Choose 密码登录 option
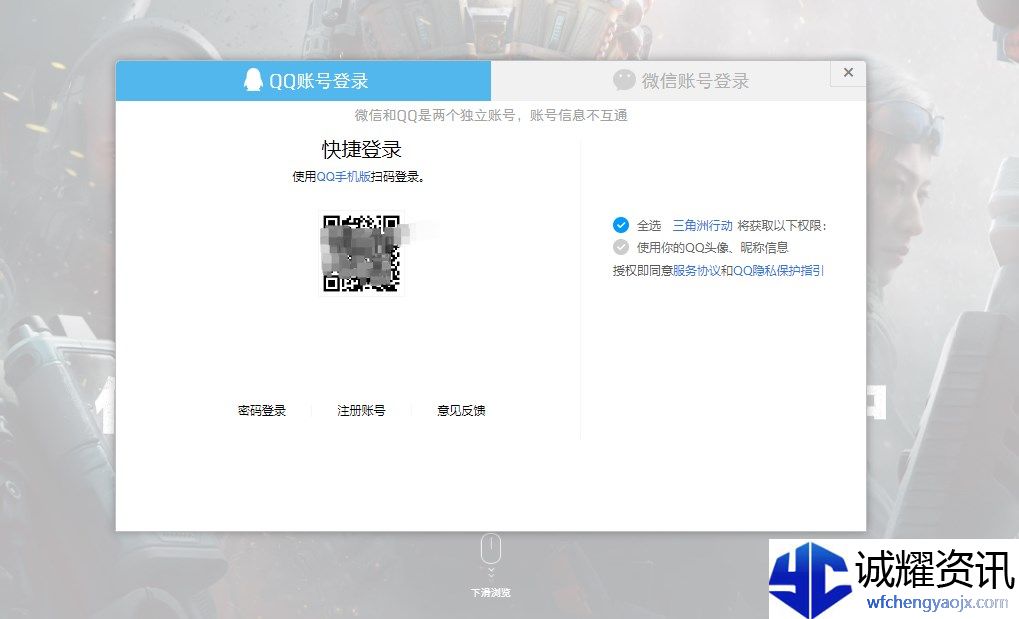Screen dimensions: 1019x619 [x=262, y=410]
